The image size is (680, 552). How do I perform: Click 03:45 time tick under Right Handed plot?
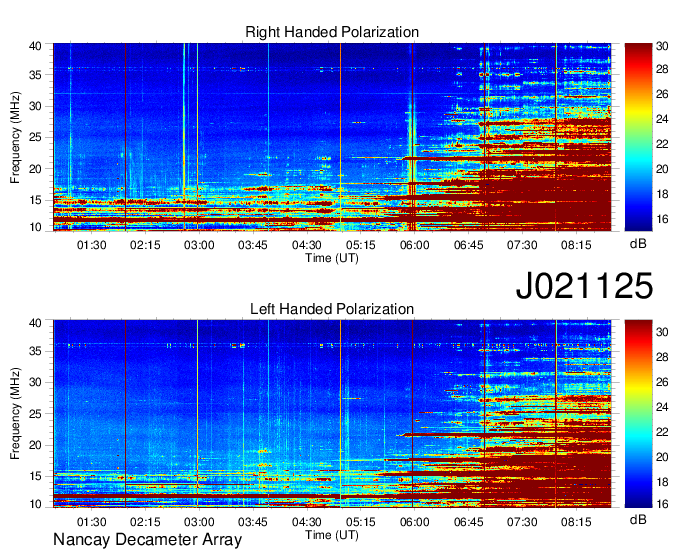(253, 245)
